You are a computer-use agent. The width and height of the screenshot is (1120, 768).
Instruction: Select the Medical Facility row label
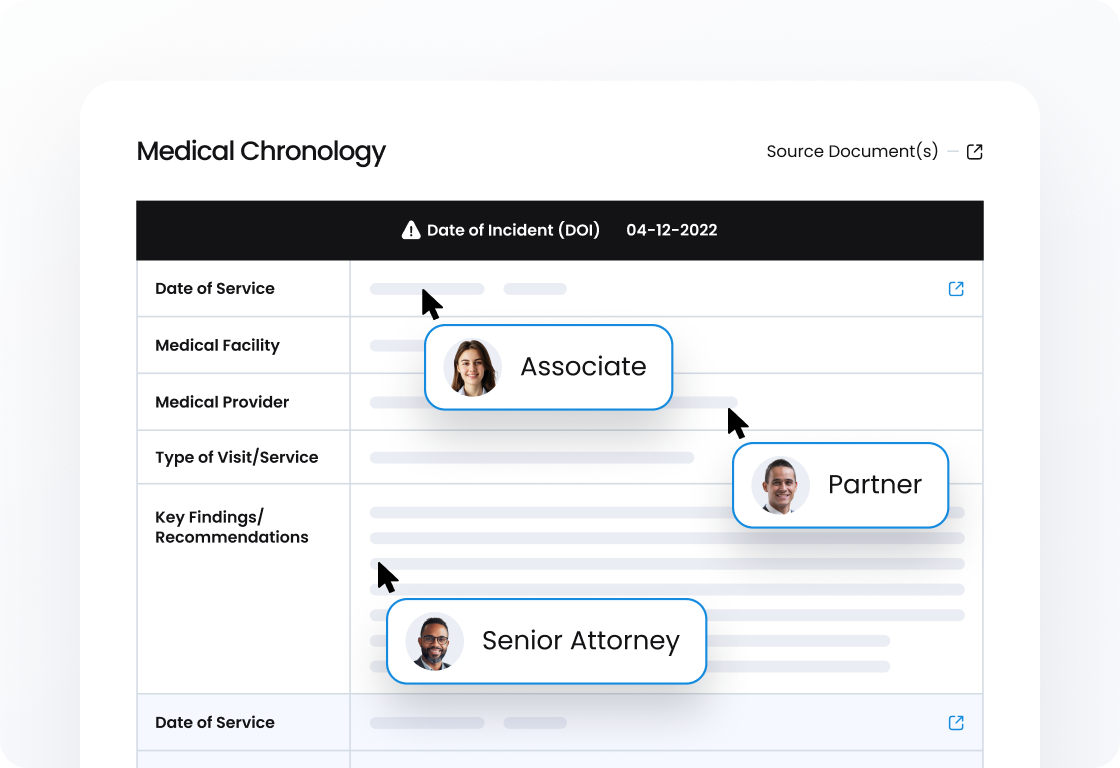217,346
